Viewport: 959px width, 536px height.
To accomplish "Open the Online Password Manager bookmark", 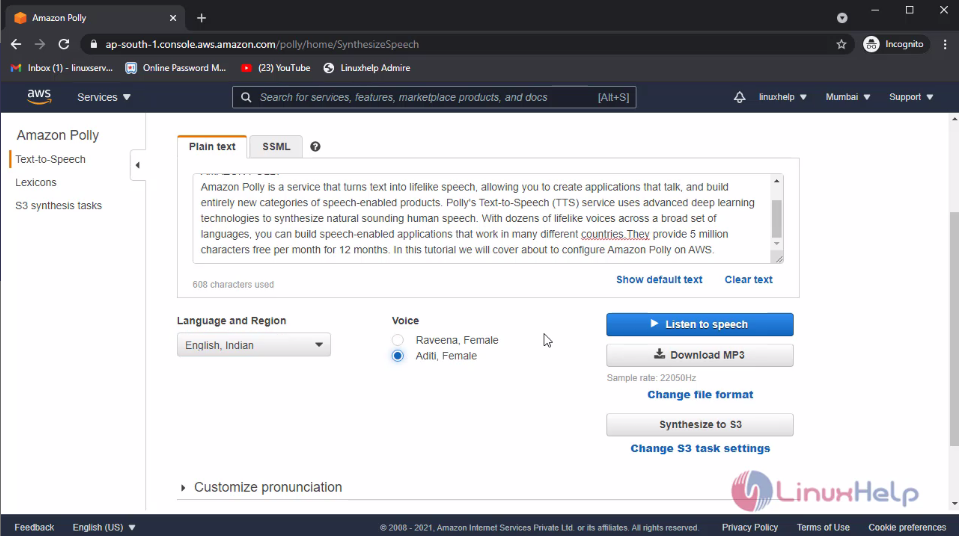I will (x=176, y=68).
